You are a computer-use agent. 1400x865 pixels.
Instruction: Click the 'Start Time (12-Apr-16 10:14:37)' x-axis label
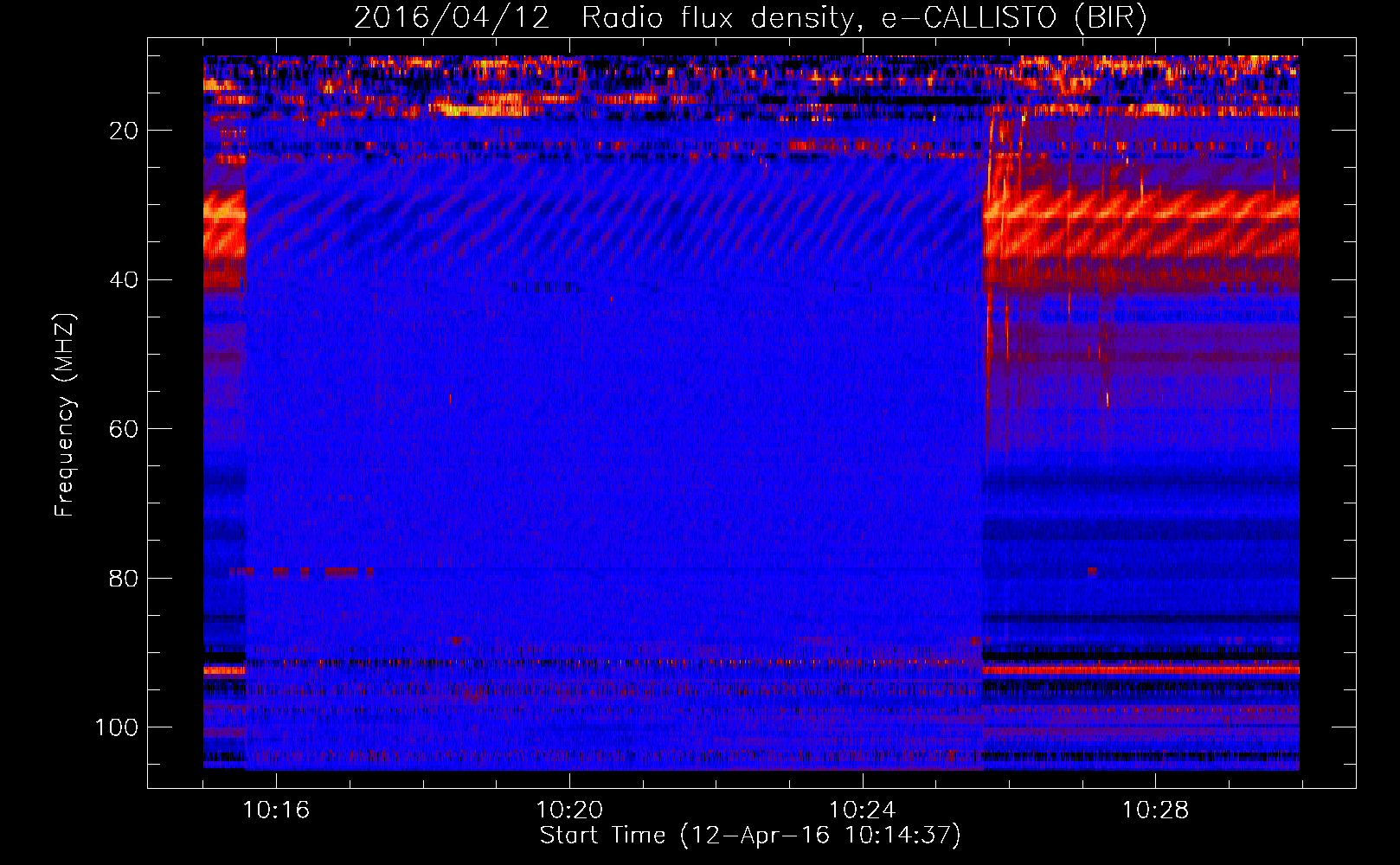coord(750,836)
